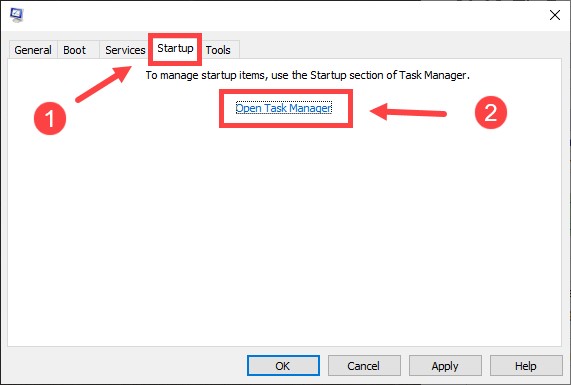The height and width of the screenshot is (385, 571).
Task: Click the System Configuration icon in title bar
Action: (17, 15)
